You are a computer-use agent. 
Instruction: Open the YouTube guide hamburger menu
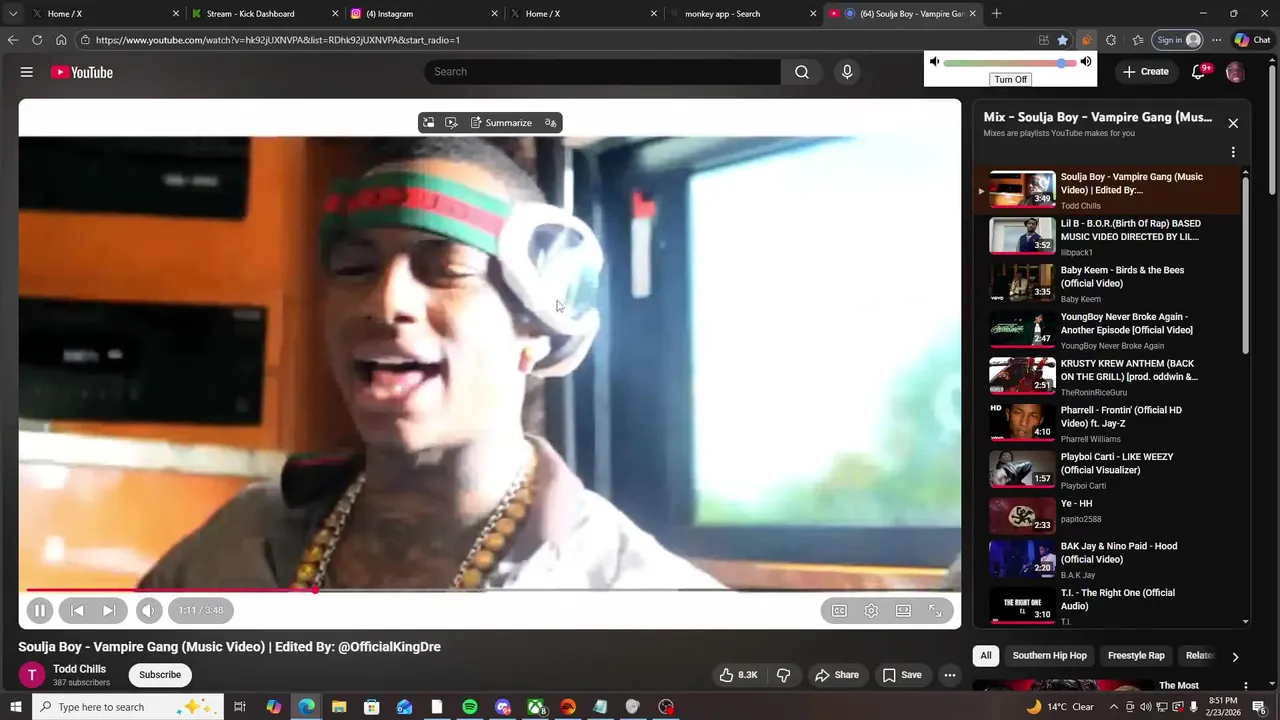tap(27, 72)
